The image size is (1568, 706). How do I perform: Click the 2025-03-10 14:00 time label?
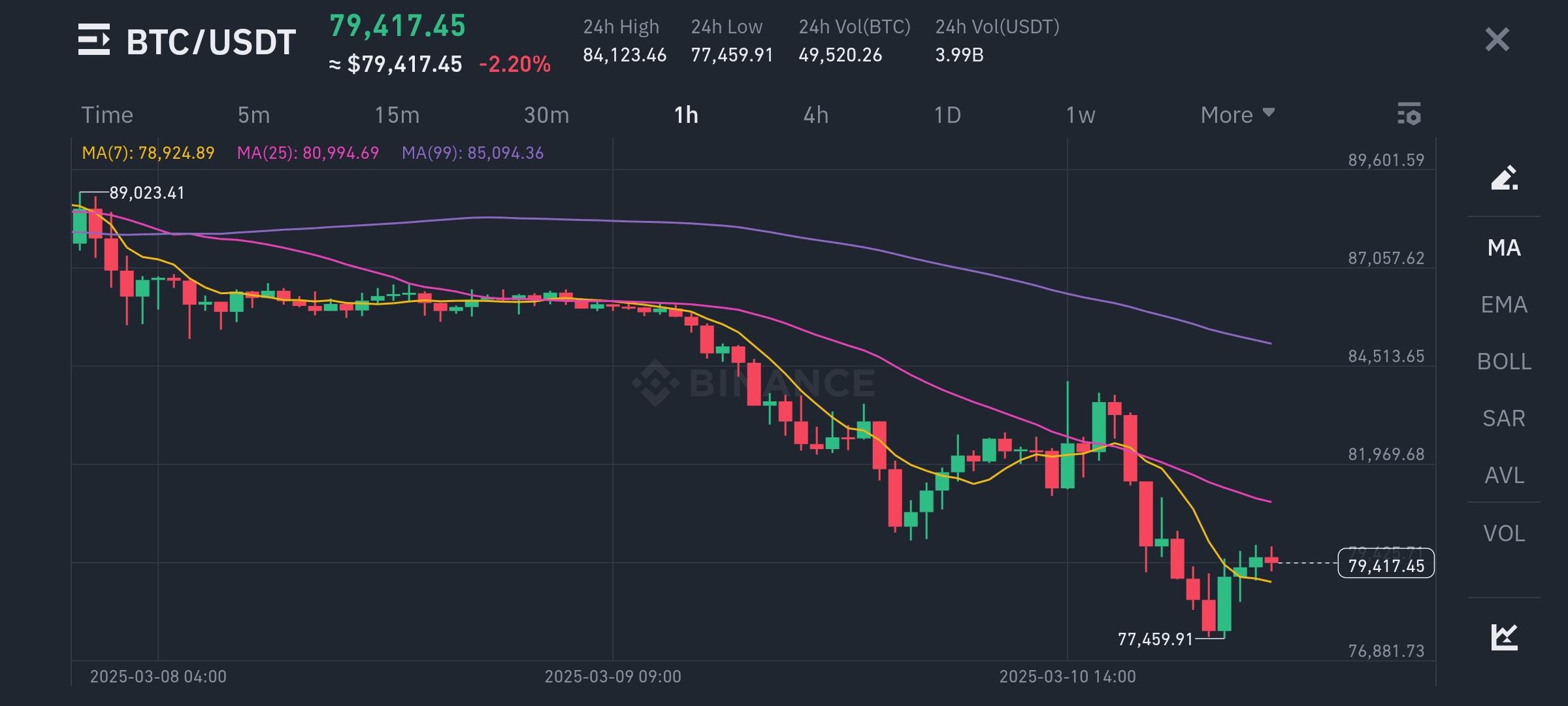click(1068, 677)
